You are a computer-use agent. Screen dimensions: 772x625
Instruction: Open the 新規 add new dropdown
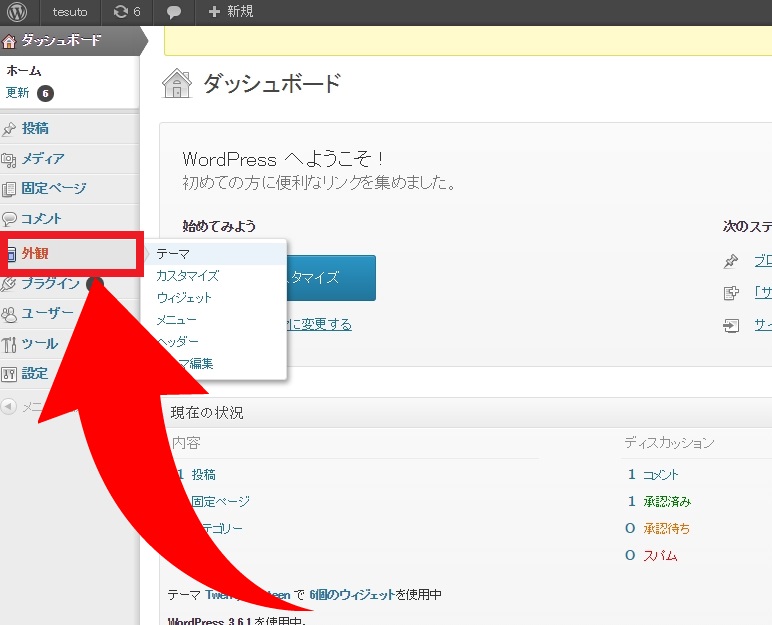click(x=231, y=12)
